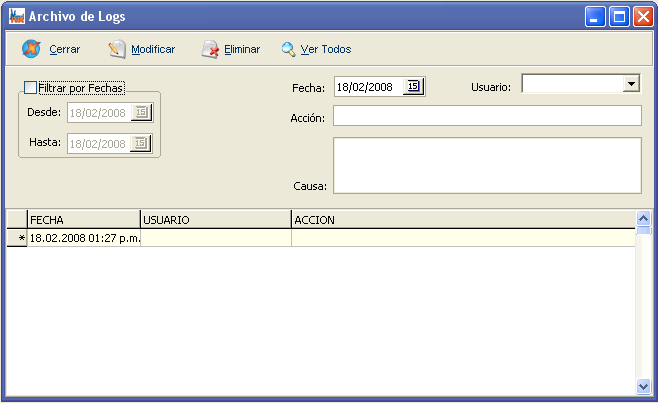Focus the Causa multiline text box
Image resolution: width=658 pixels, height=403 pixels.
487,165
